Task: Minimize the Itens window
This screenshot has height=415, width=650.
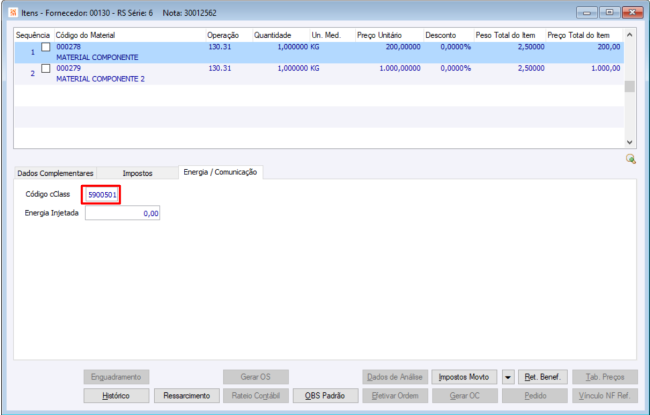Action: coord(587,12)
